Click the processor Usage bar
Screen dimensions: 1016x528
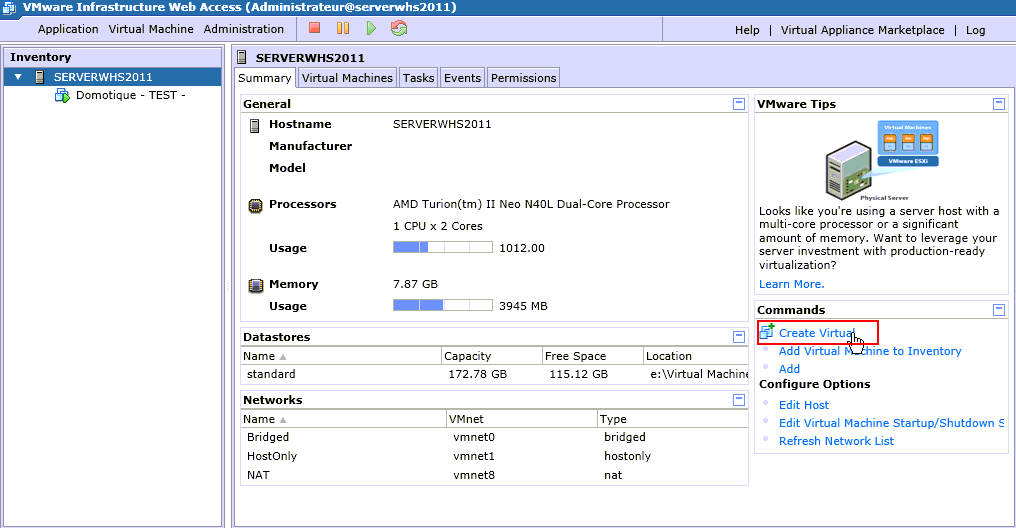coord(443,247)
